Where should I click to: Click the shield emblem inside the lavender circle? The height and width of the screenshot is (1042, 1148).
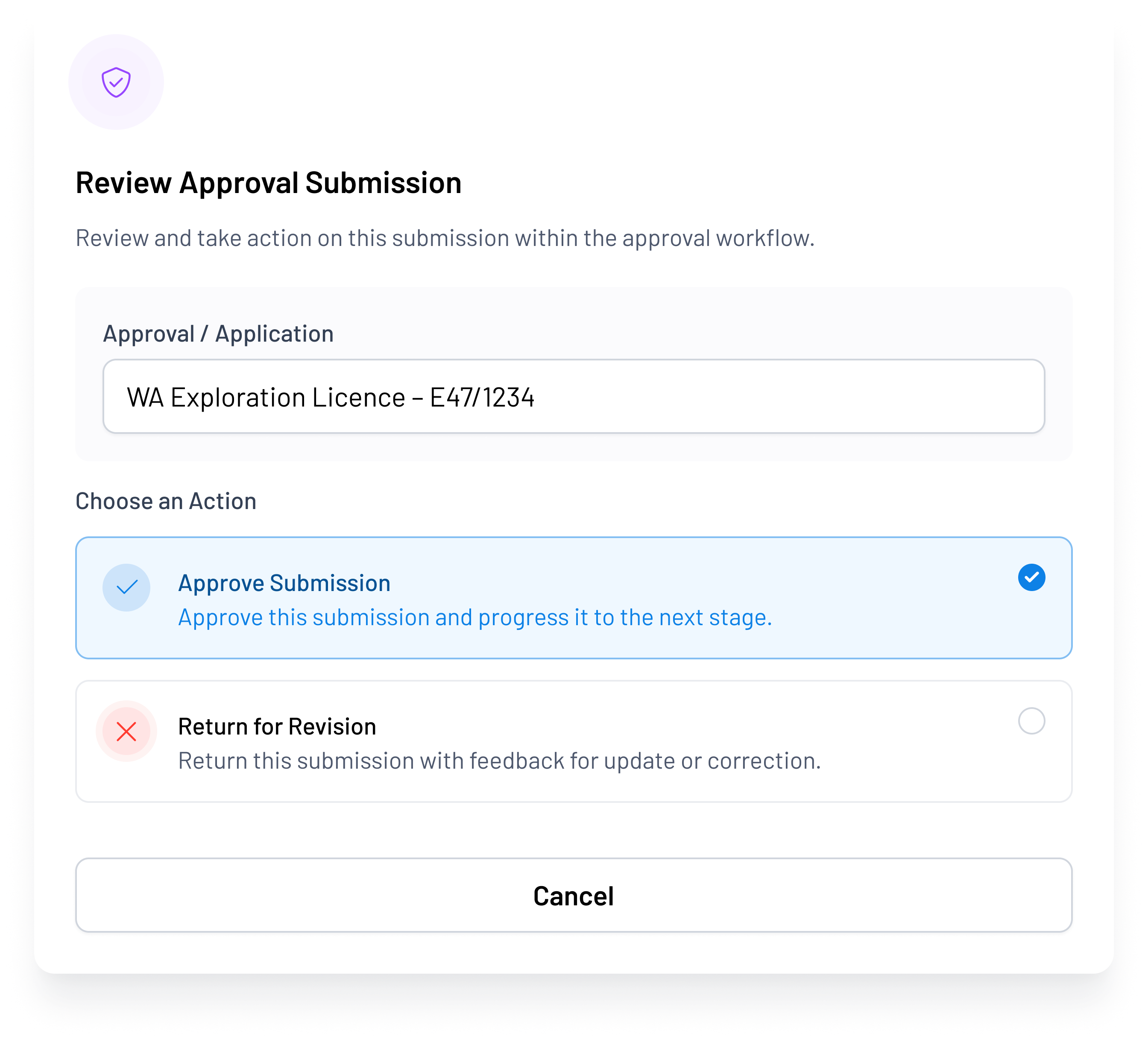pos(116,82)
